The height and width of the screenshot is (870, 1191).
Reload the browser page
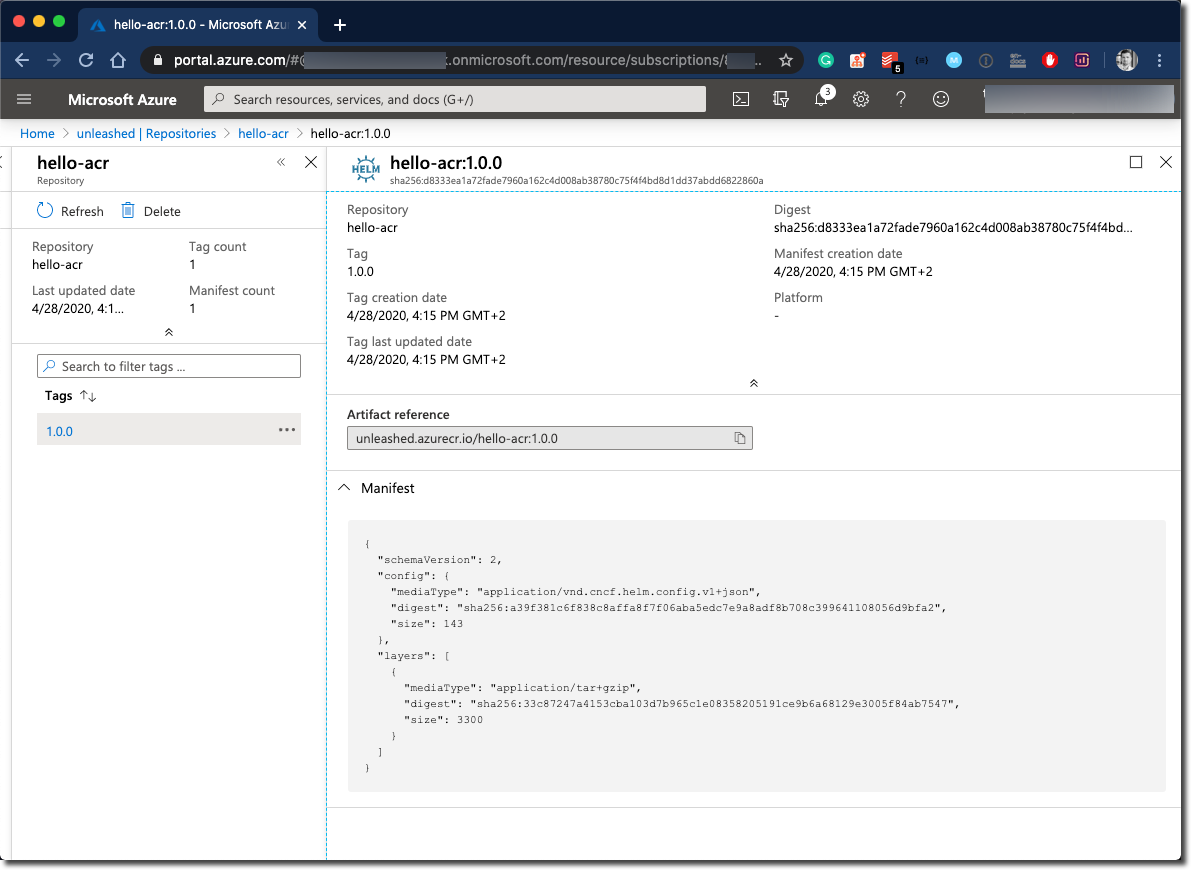[x=86, y=60]
